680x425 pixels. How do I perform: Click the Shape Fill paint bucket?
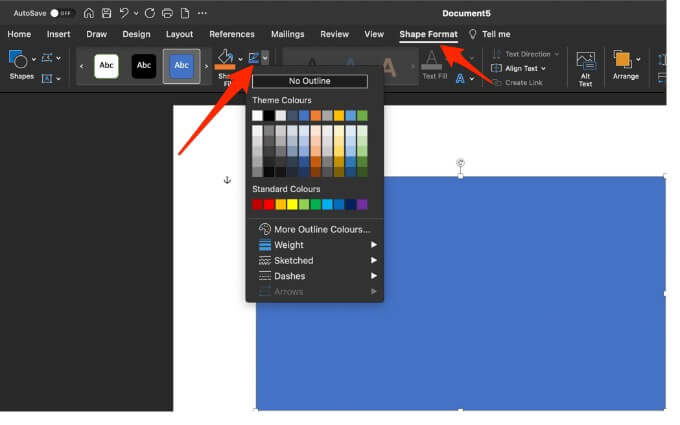point(225,59)
